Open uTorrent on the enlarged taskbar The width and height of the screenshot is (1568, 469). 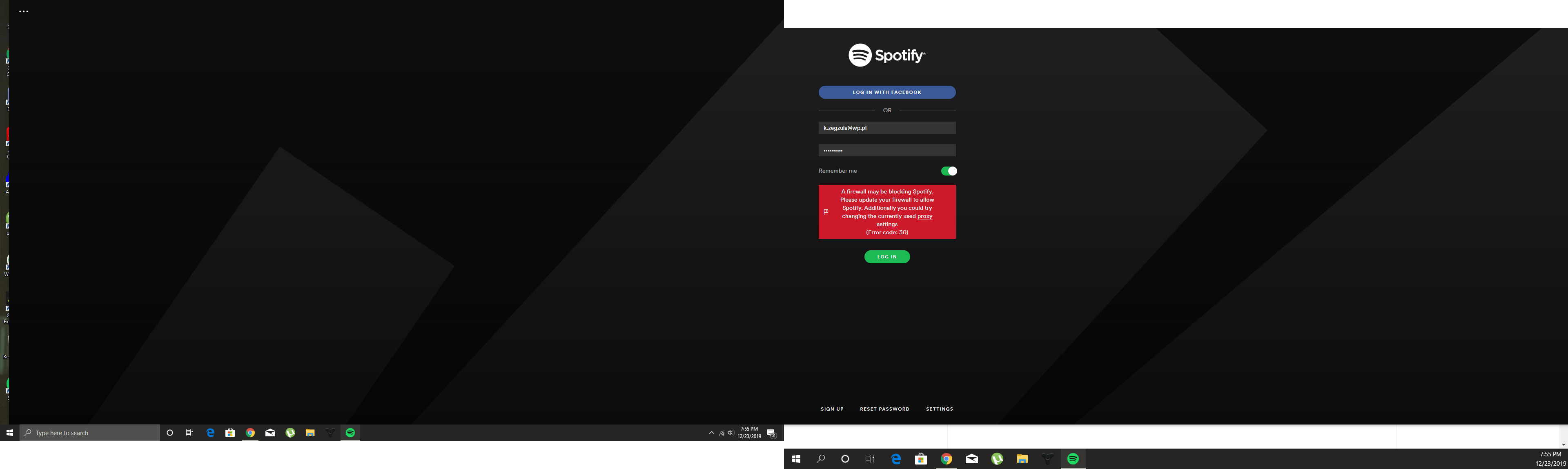tap(997, 459)
